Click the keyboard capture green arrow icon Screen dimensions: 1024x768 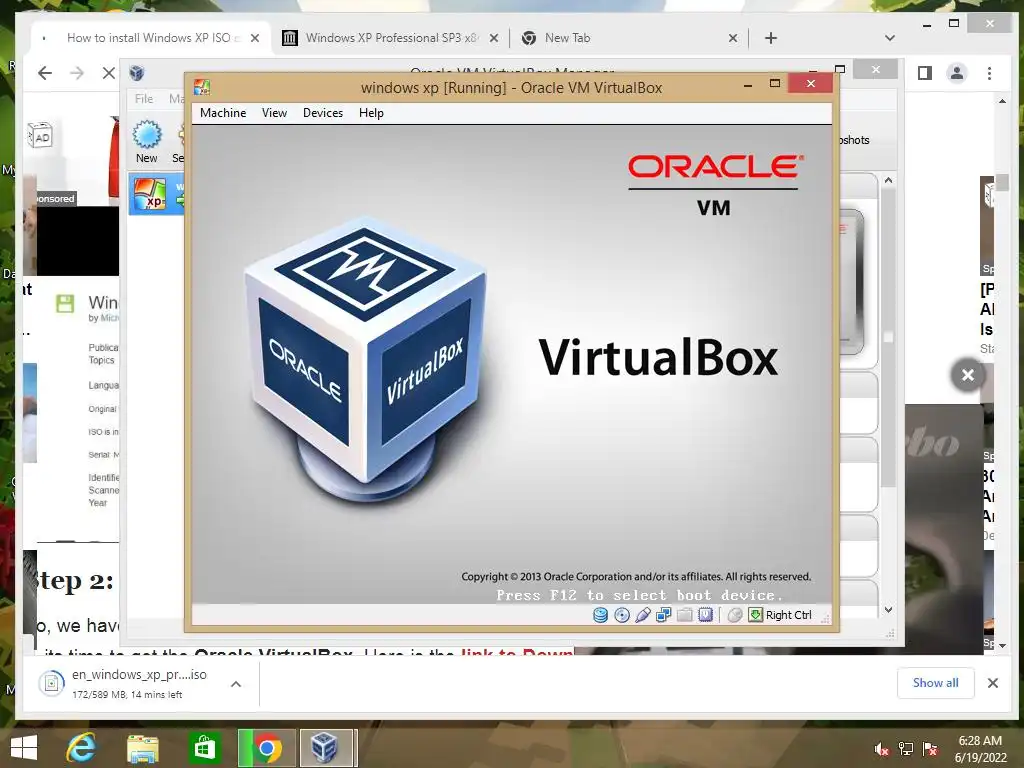(756, 615)
